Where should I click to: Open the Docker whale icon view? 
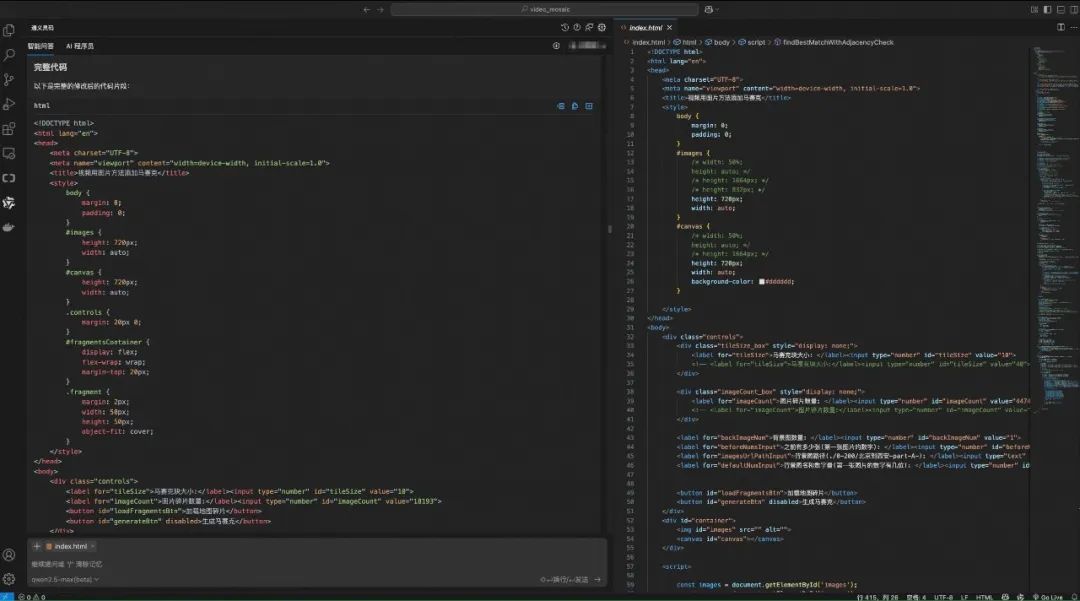9,227
